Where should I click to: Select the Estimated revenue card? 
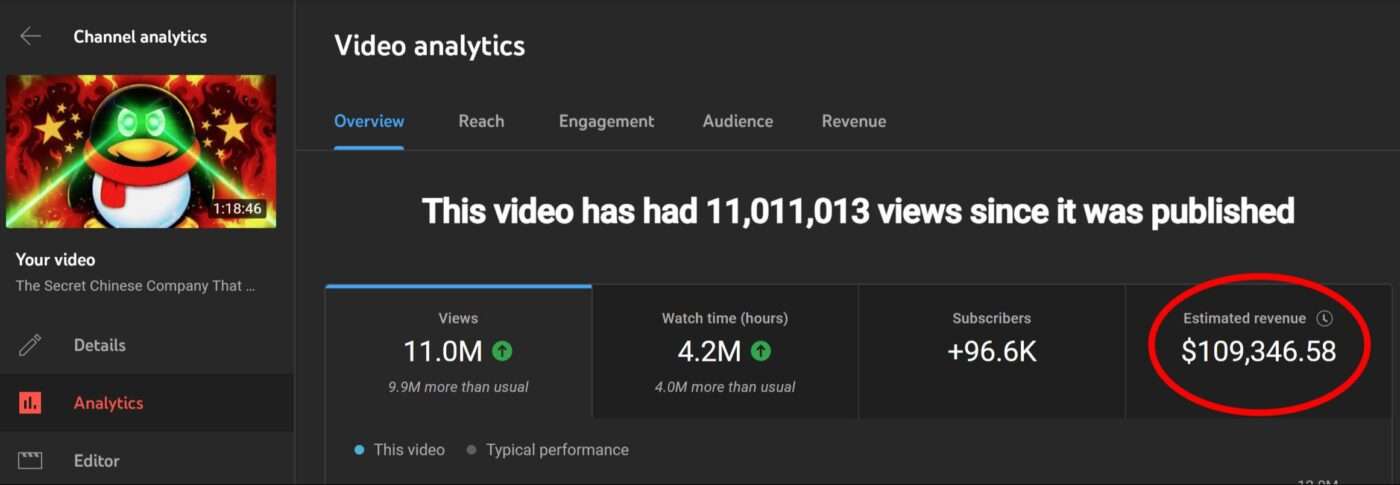[x=1258, y=352]
